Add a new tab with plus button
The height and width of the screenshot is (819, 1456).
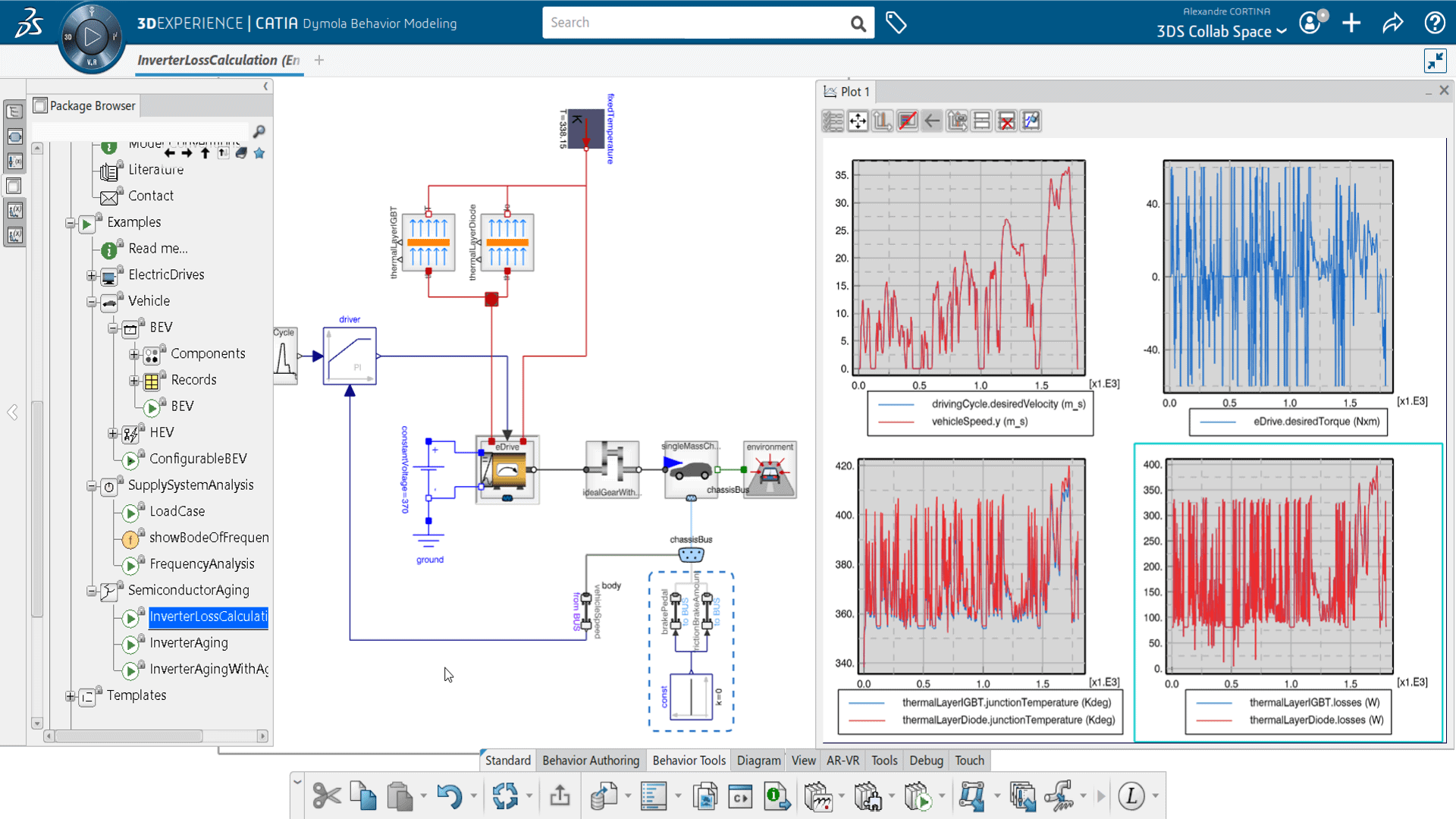tap(319, 61)
